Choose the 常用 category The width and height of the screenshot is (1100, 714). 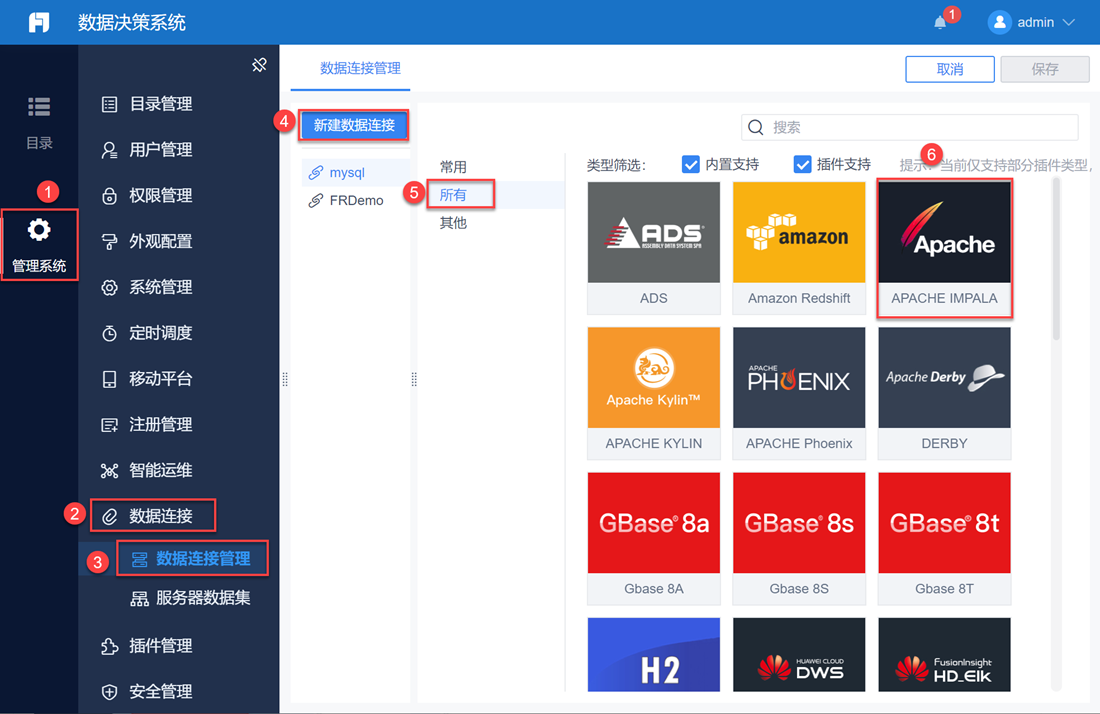point(453,167)
